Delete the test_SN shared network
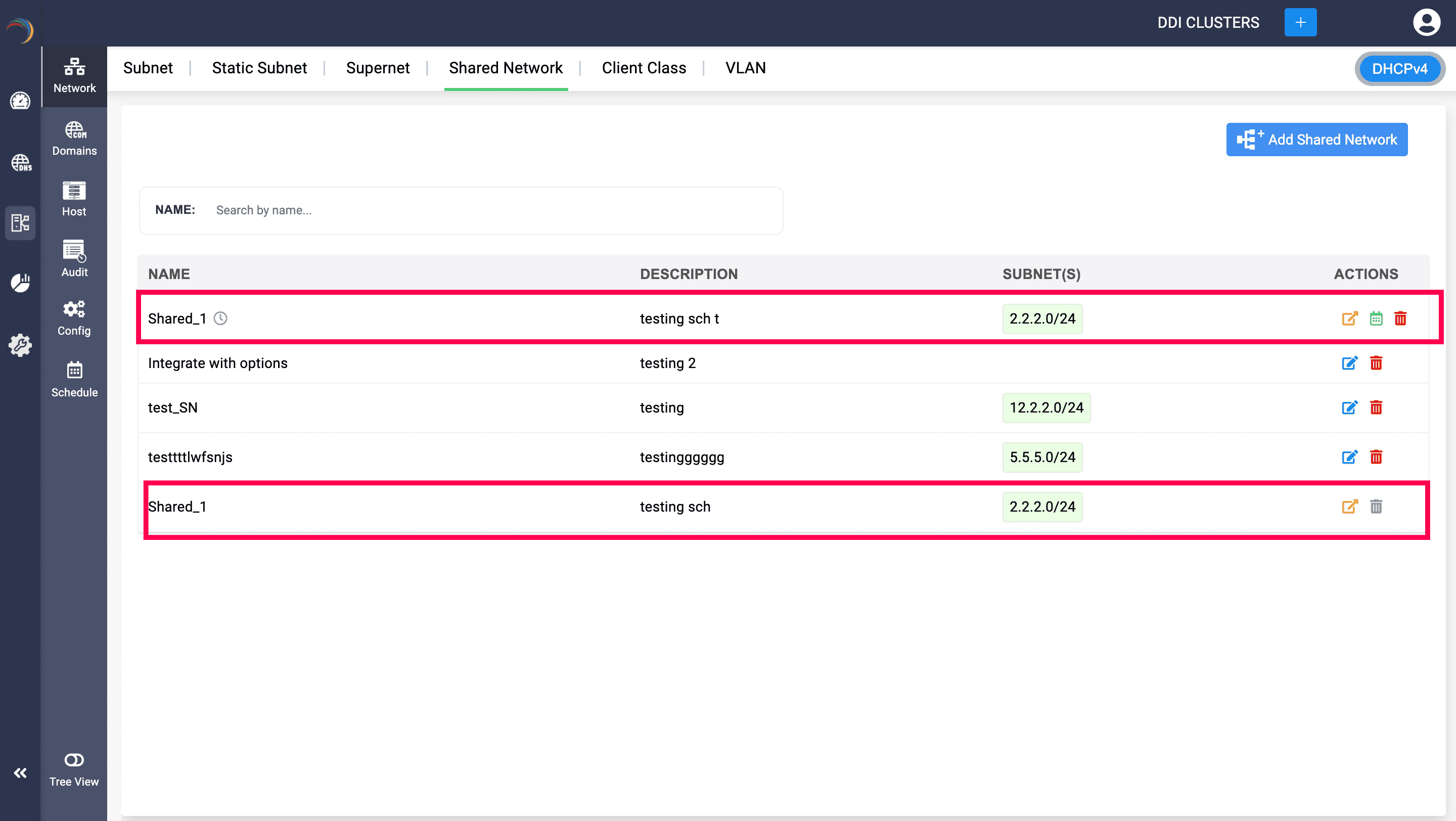Viewport: 1456px width, 821px height. coord(1376,407)
